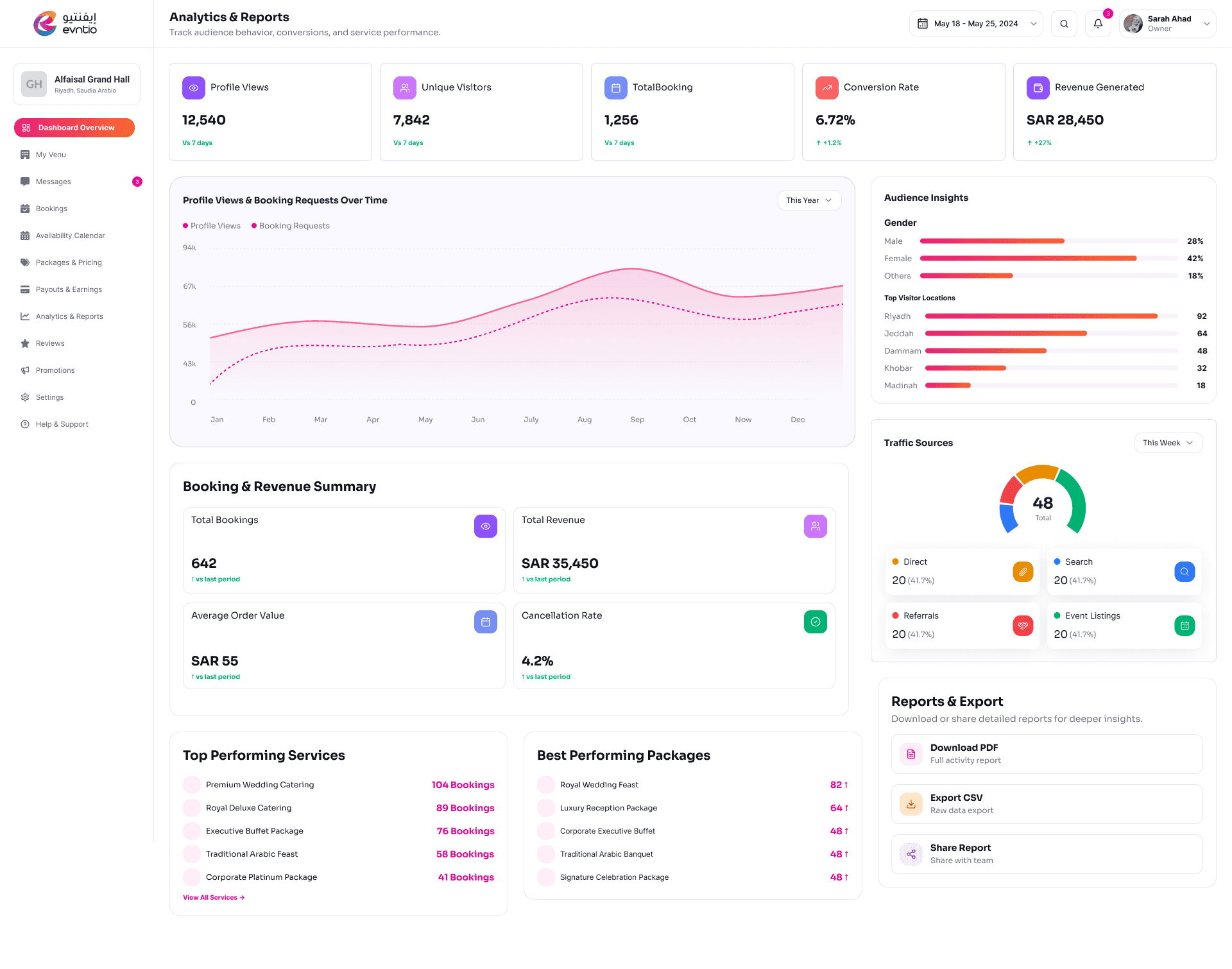The image size is (1232, 969).
Task: Click the Share Report share icon
Action: coord(911,854)
